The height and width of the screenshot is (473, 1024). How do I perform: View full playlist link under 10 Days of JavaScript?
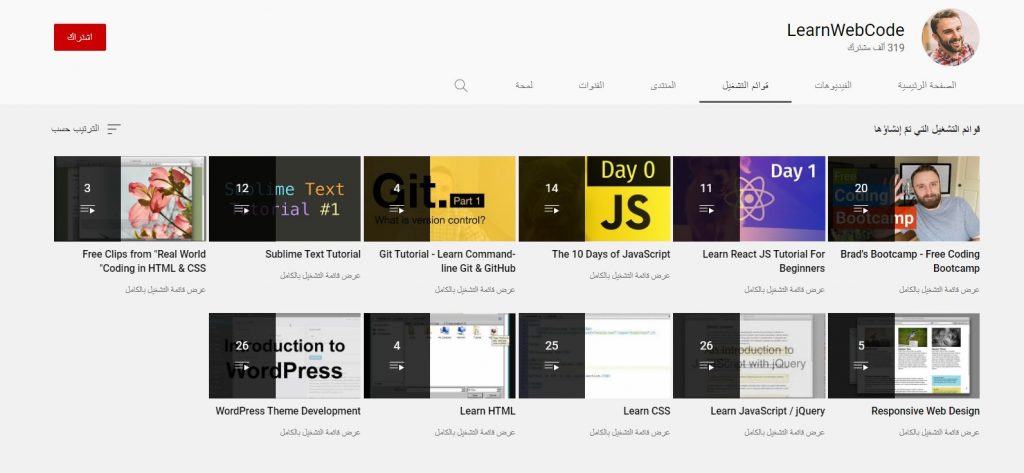coord(630,276)
